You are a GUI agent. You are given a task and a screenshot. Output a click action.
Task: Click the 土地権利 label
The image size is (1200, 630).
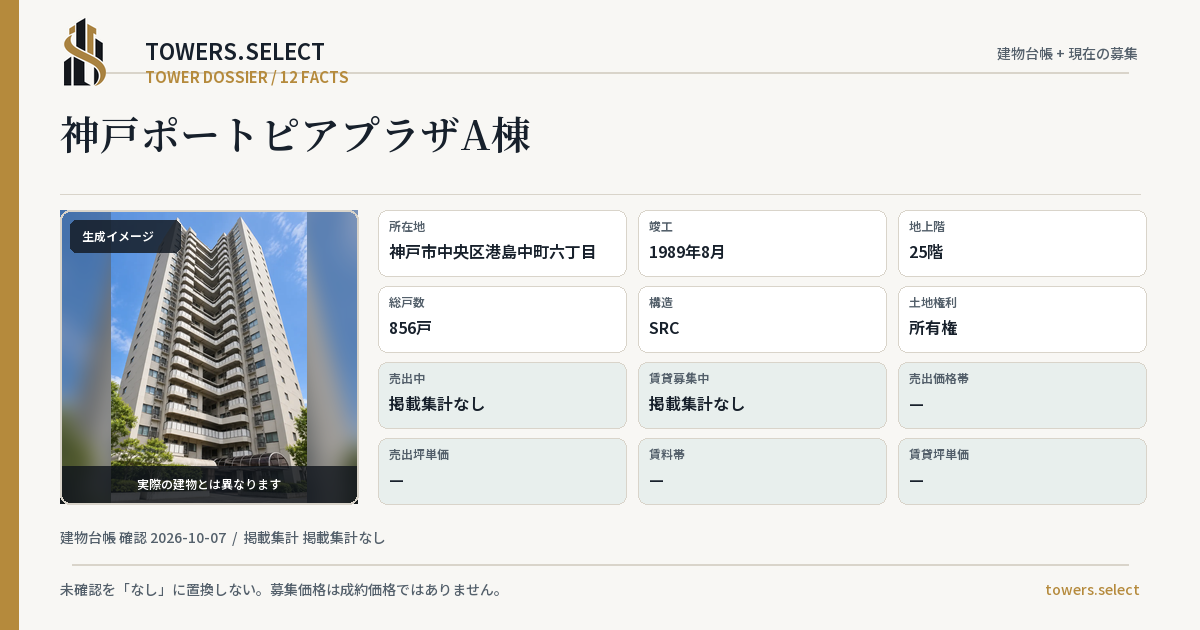coord(933,302)
